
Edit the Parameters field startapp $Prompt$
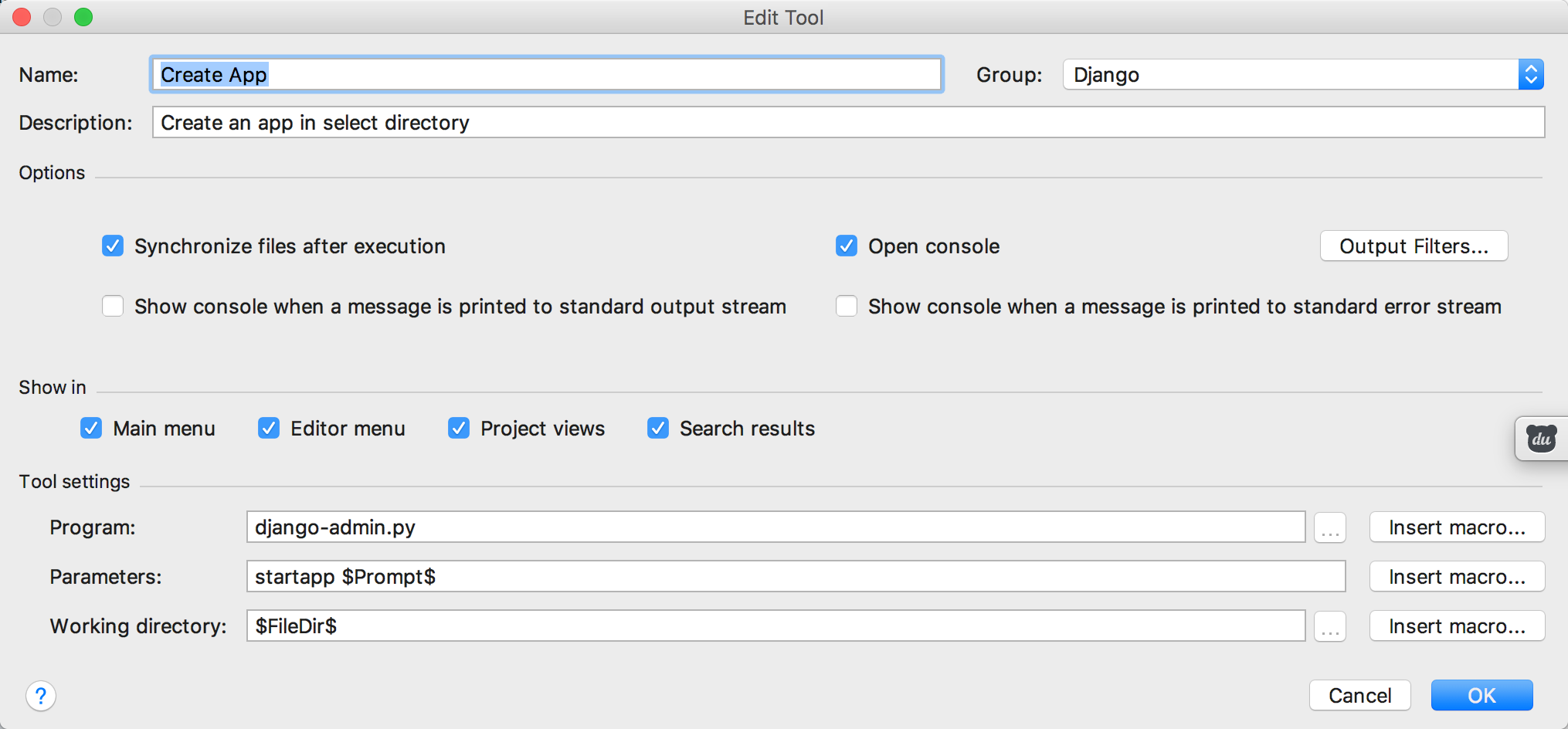(796, 577)
